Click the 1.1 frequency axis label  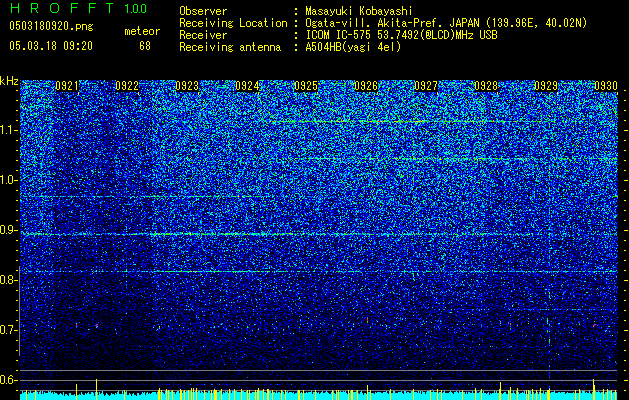[9, 130]
